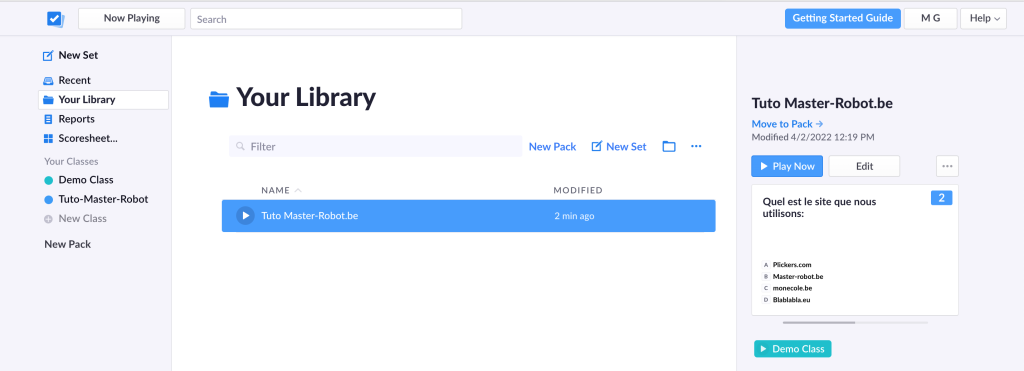Toggle the NAME sort arrow
1024x371 pixels.
298,190
